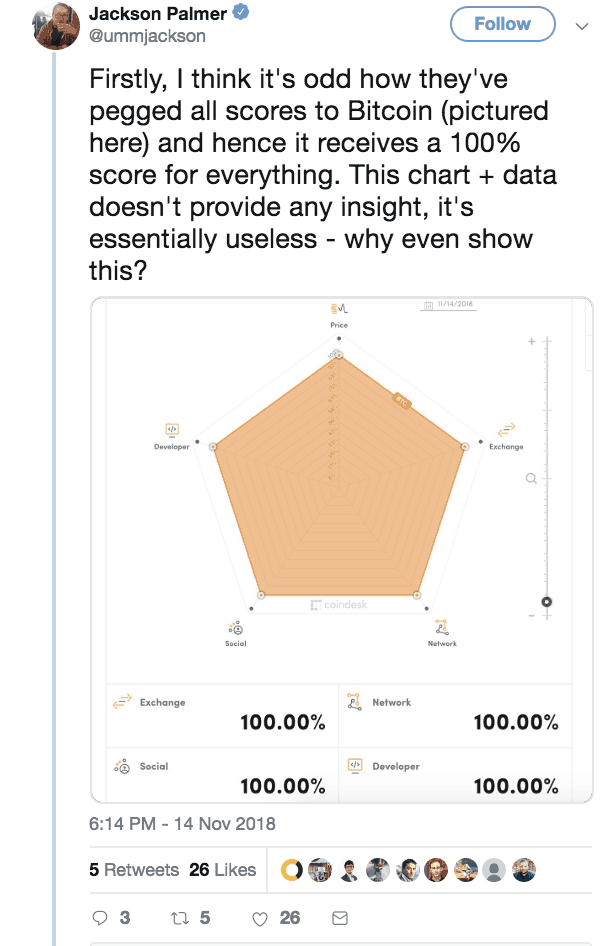Click the Developer code icon beside the chart
Viewport: 616px width, 946px height.
click(x=172, y=430)
